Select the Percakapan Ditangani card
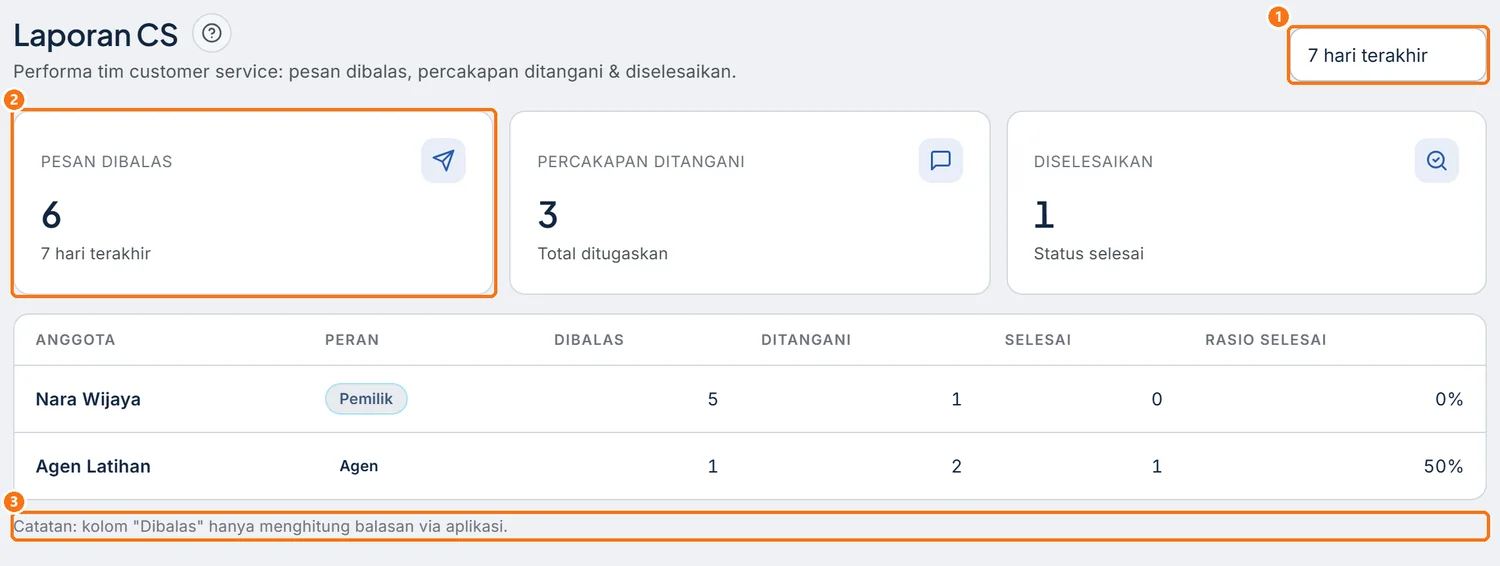The image size is (1500, 566). 750,203
